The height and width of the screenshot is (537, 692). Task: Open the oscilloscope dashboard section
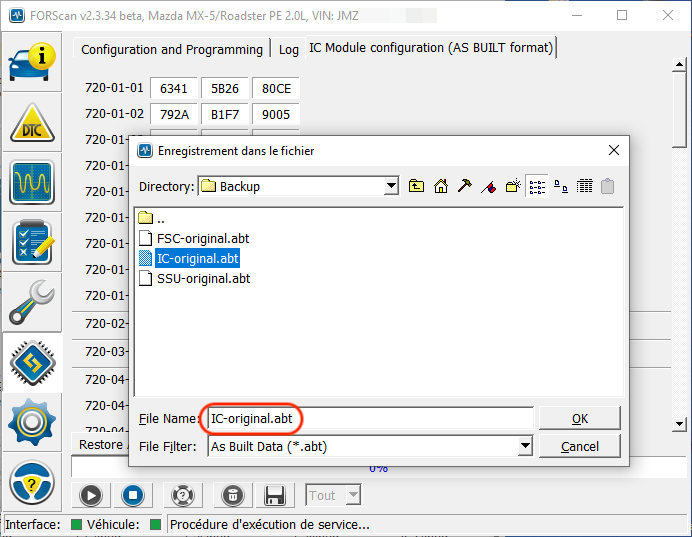pos(32,183)
